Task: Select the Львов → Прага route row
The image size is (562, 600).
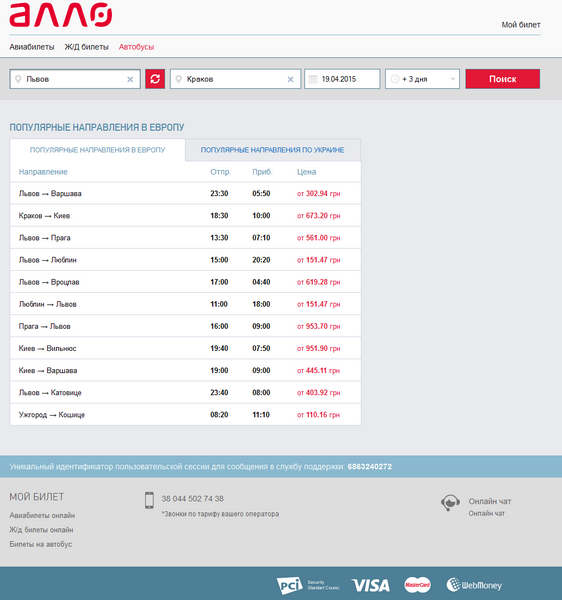Action: tap(185, 238)
